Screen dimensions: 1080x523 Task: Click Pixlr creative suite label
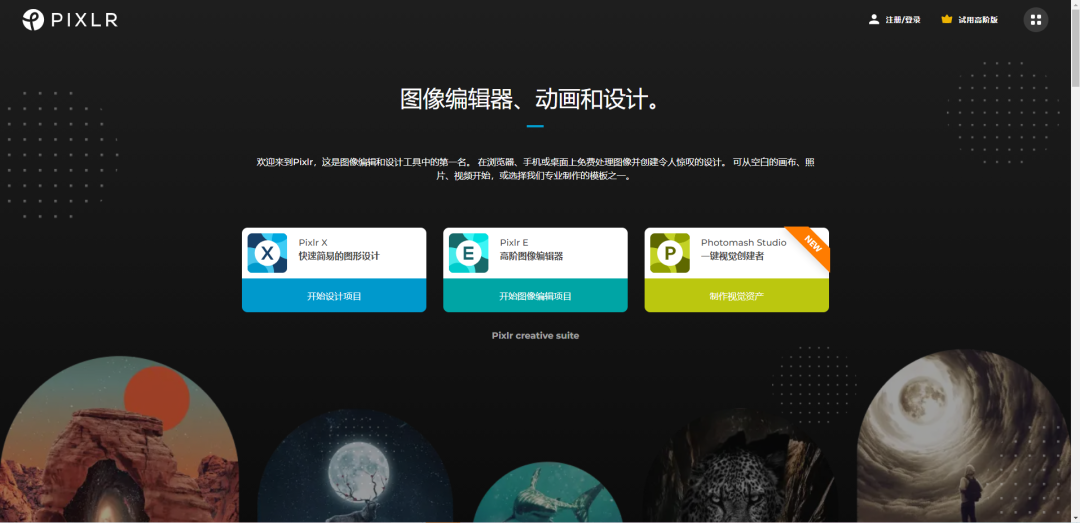(535, 336)
